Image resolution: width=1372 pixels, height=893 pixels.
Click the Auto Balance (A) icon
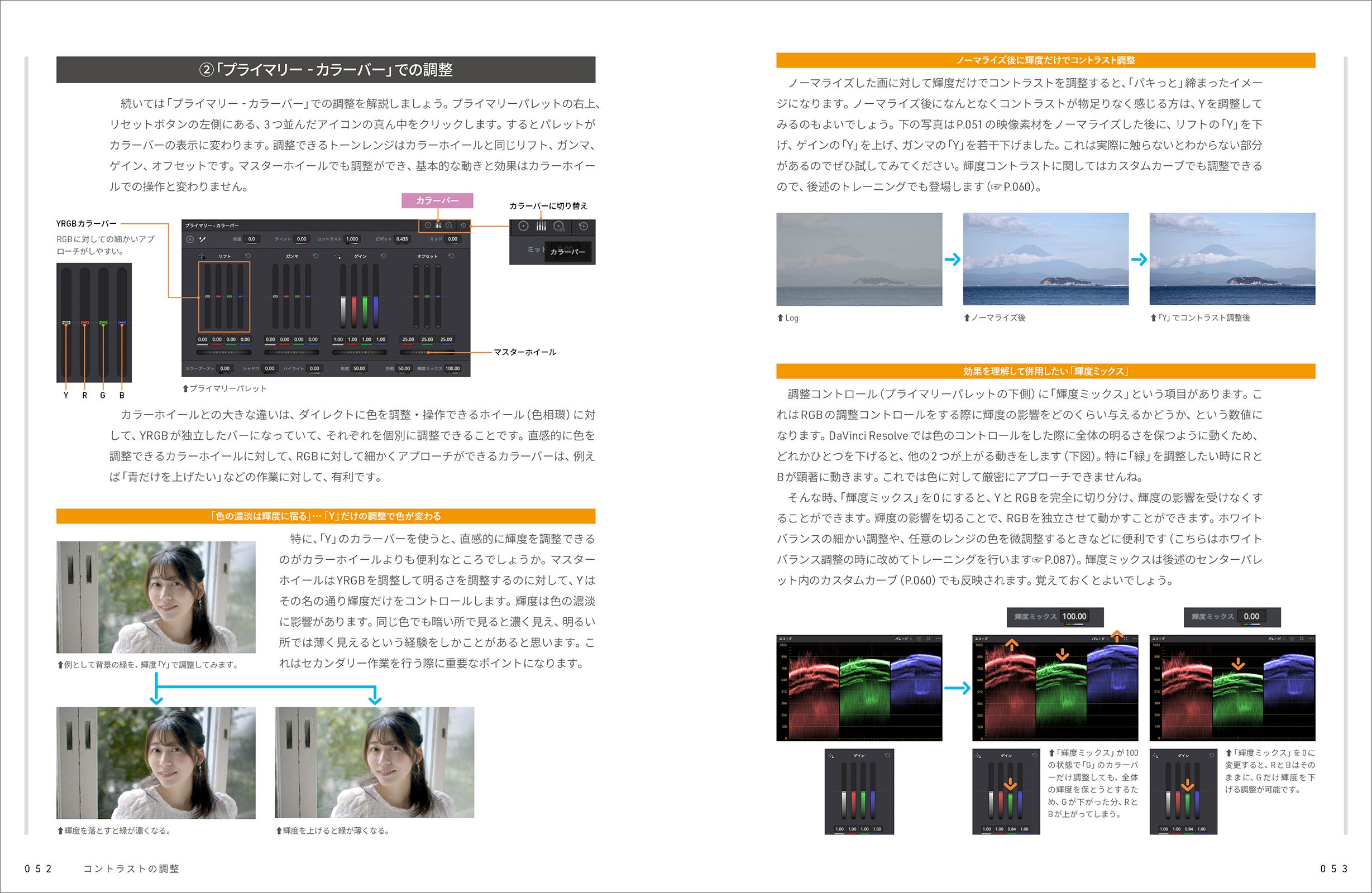click(x=190, y=239)
